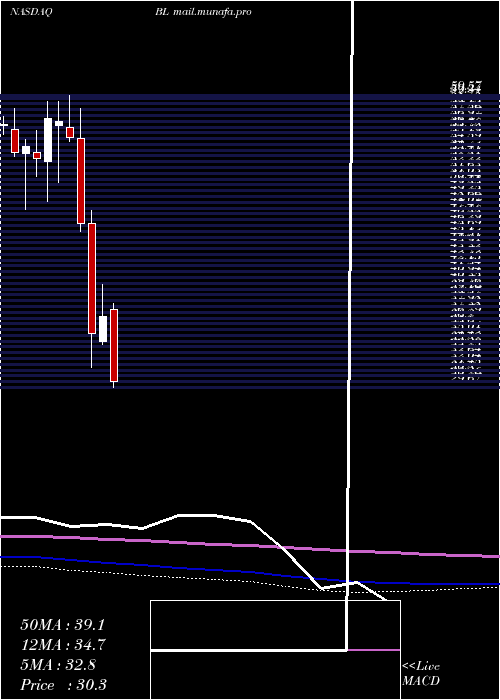Click the <<Live MACD label

pyautogui.click(x=421, y=674)
